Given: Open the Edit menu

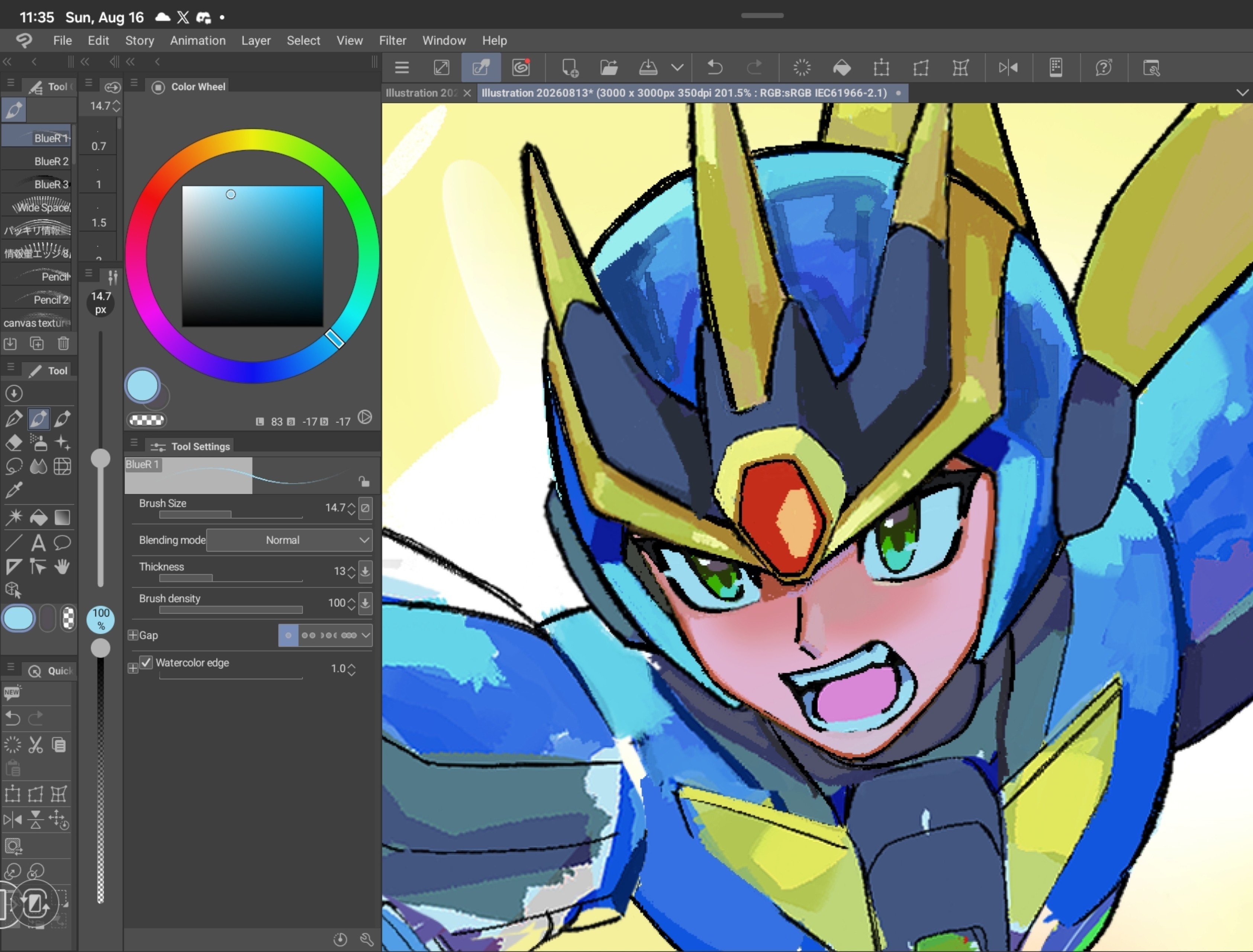Looking at the screenshot, I should click(98, 41).
